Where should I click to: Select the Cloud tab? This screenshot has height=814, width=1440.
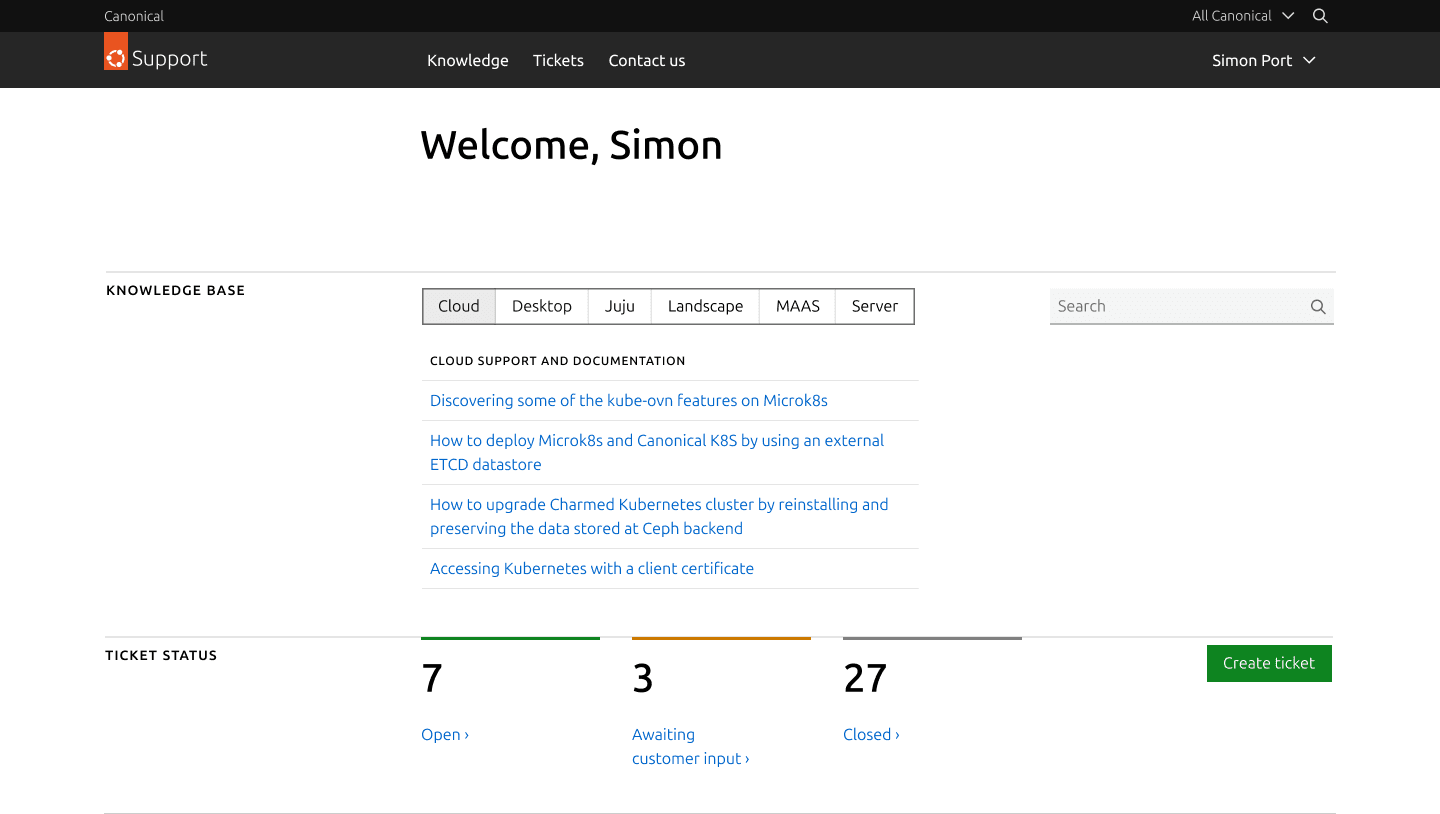(x=459, y=306)
